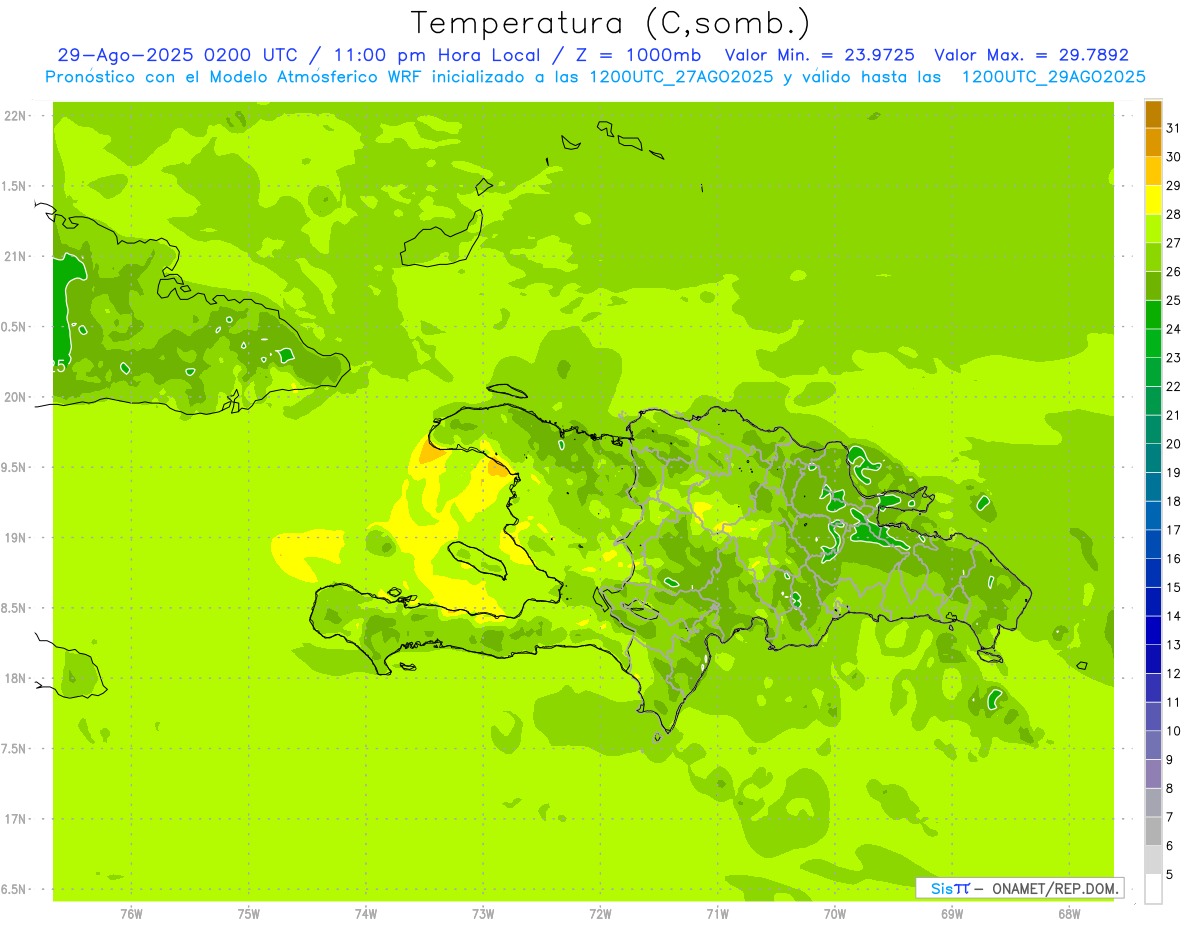This screenshot has height=927, width=1200.
Task: Click the Valor Min. = 23.9725 text
Action: point(819,55)
